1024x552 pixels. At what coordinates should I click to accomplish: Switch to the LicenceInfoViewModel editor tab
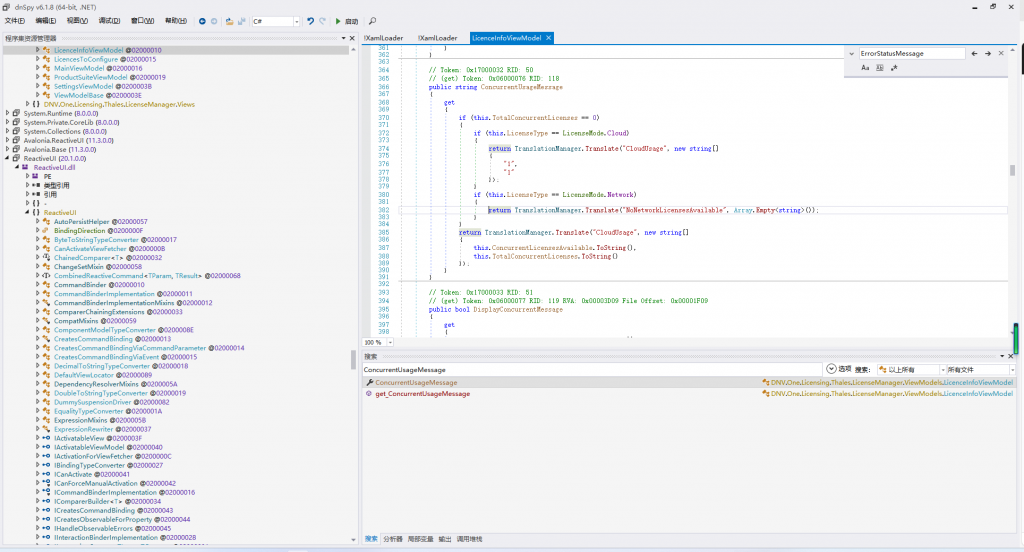505,38
